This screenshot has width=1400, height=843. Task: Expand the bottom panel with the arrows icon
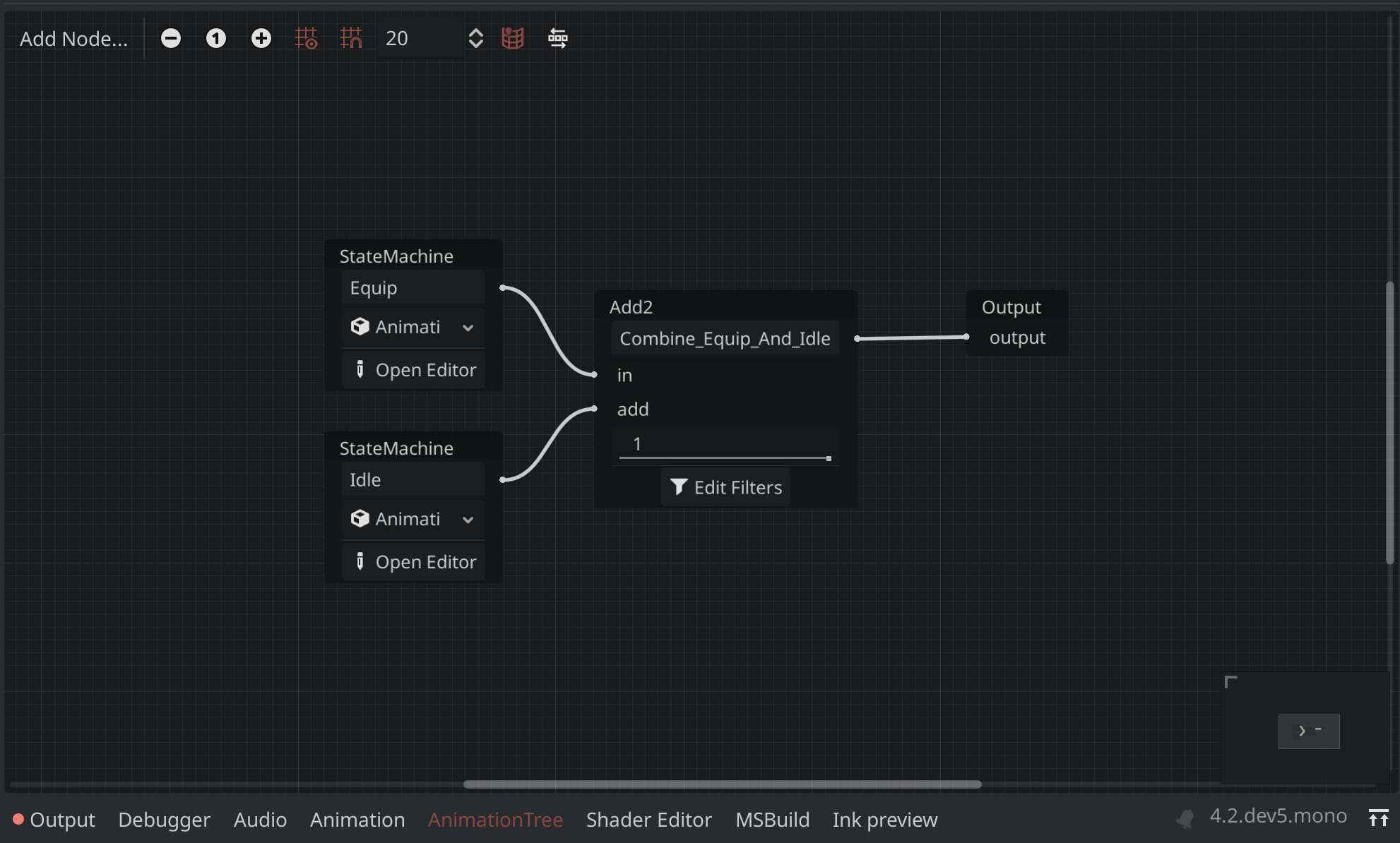tap(1380, 819)
